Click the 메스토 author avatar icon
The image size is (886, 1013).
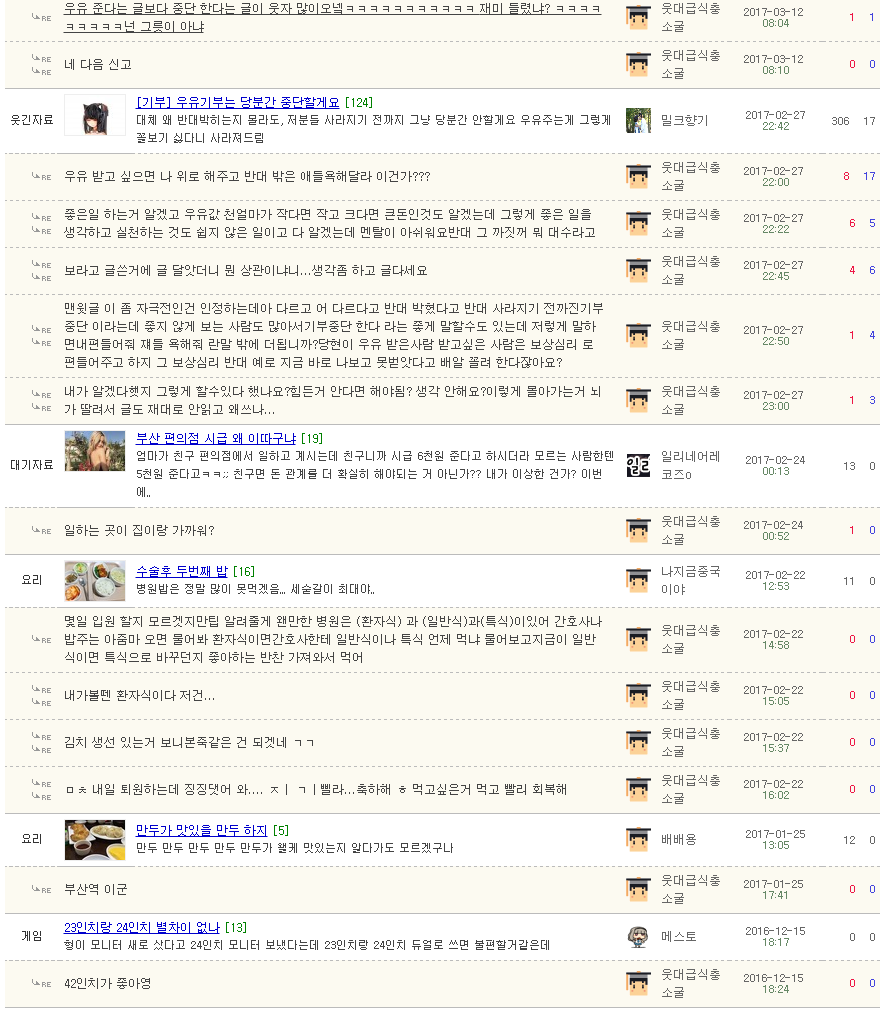[638, 937]
